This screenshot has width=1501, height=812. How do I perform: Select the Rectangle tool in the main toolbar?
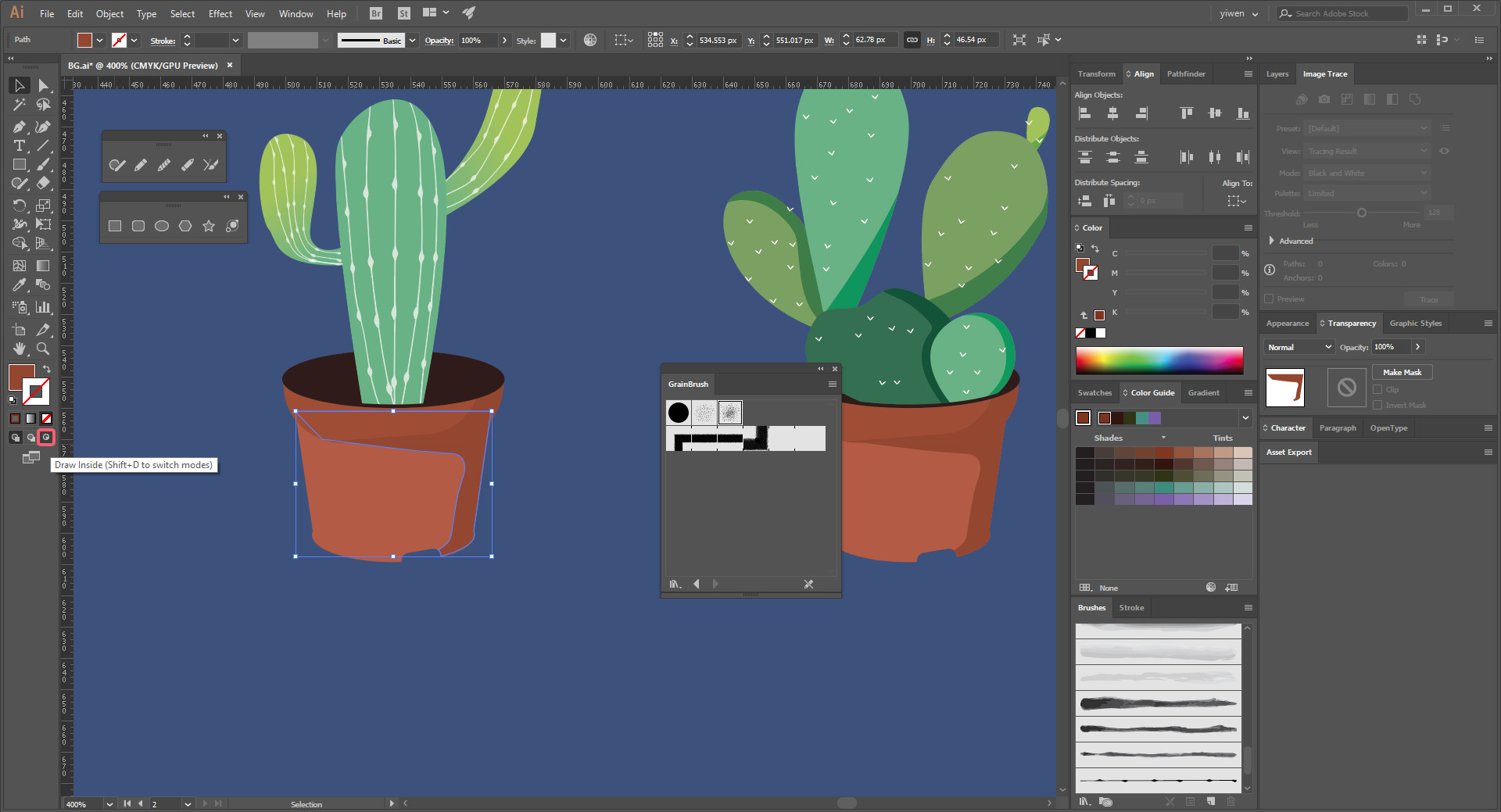tap(20, 165)
